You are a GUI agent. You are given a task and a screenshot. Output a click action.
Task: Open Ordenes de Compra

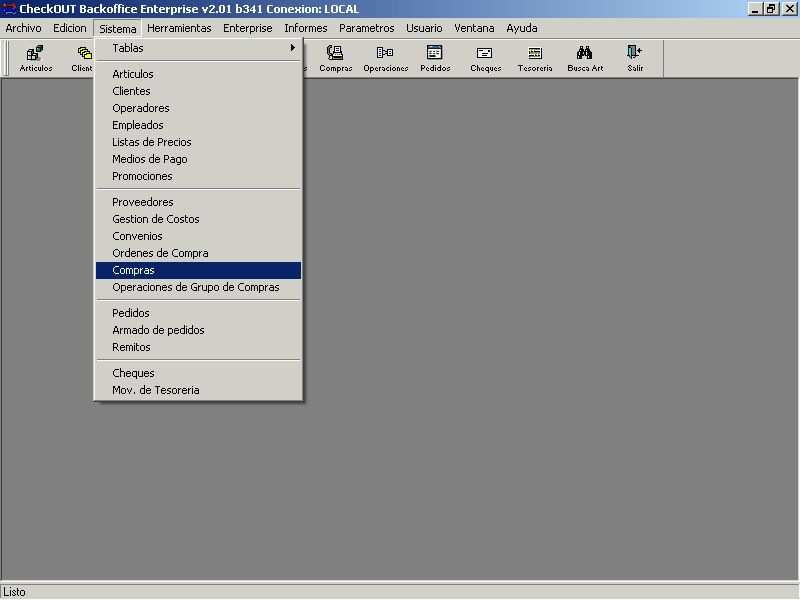point(198,253)
